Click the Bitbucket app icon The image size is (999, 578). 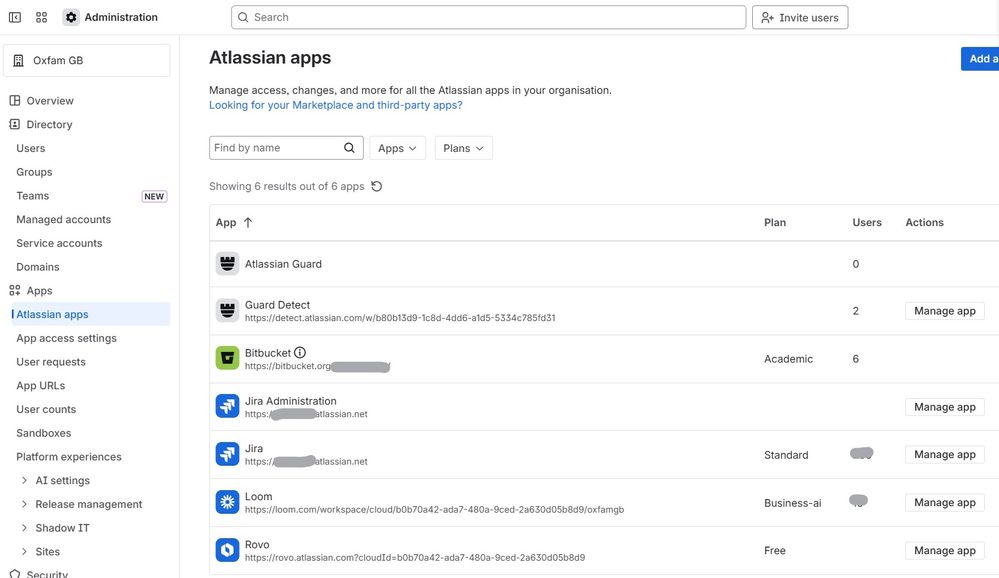[227, 359]
